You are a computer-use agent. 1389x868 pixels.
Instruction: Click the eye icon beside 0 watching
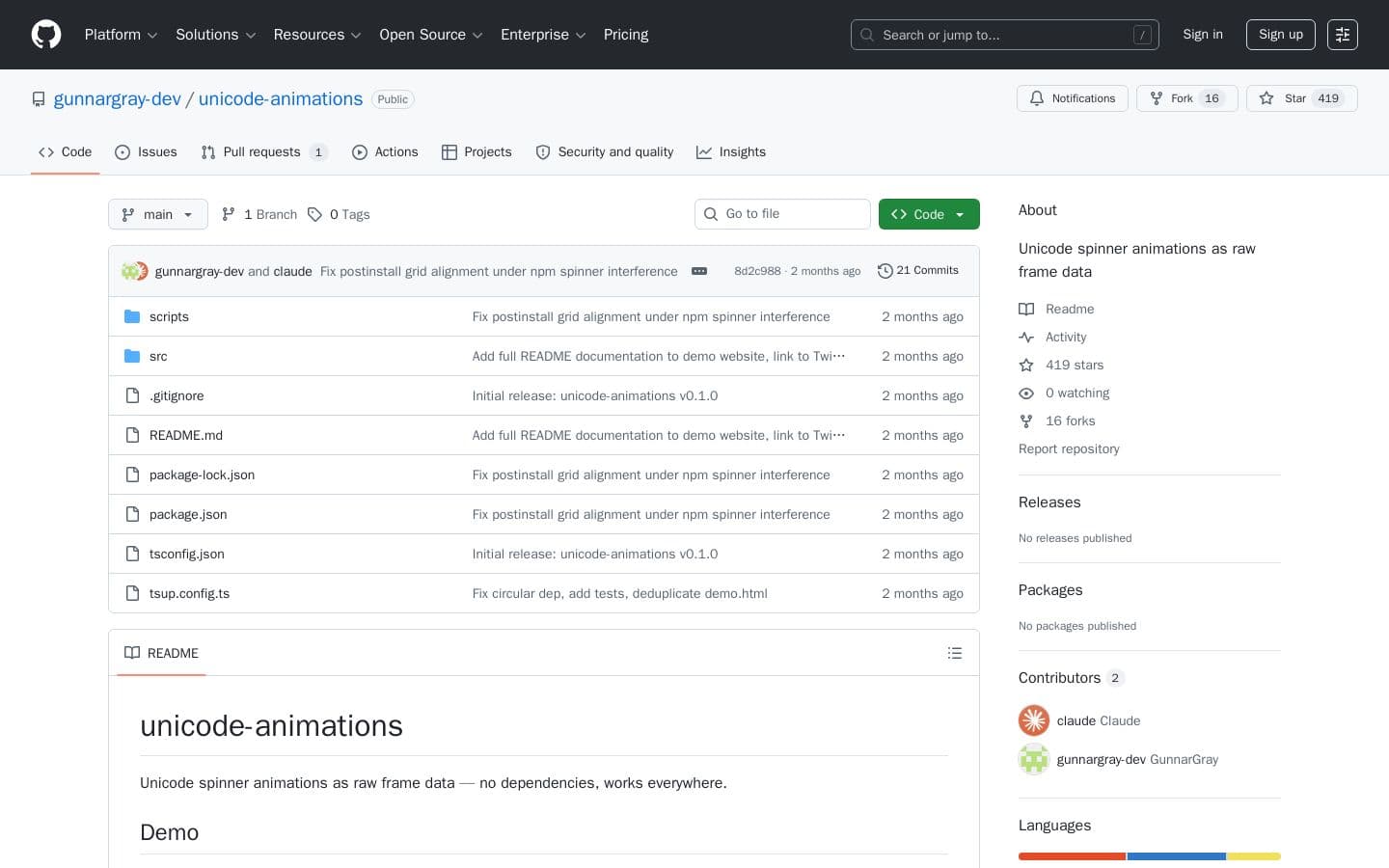click(x=1026, y=393)
